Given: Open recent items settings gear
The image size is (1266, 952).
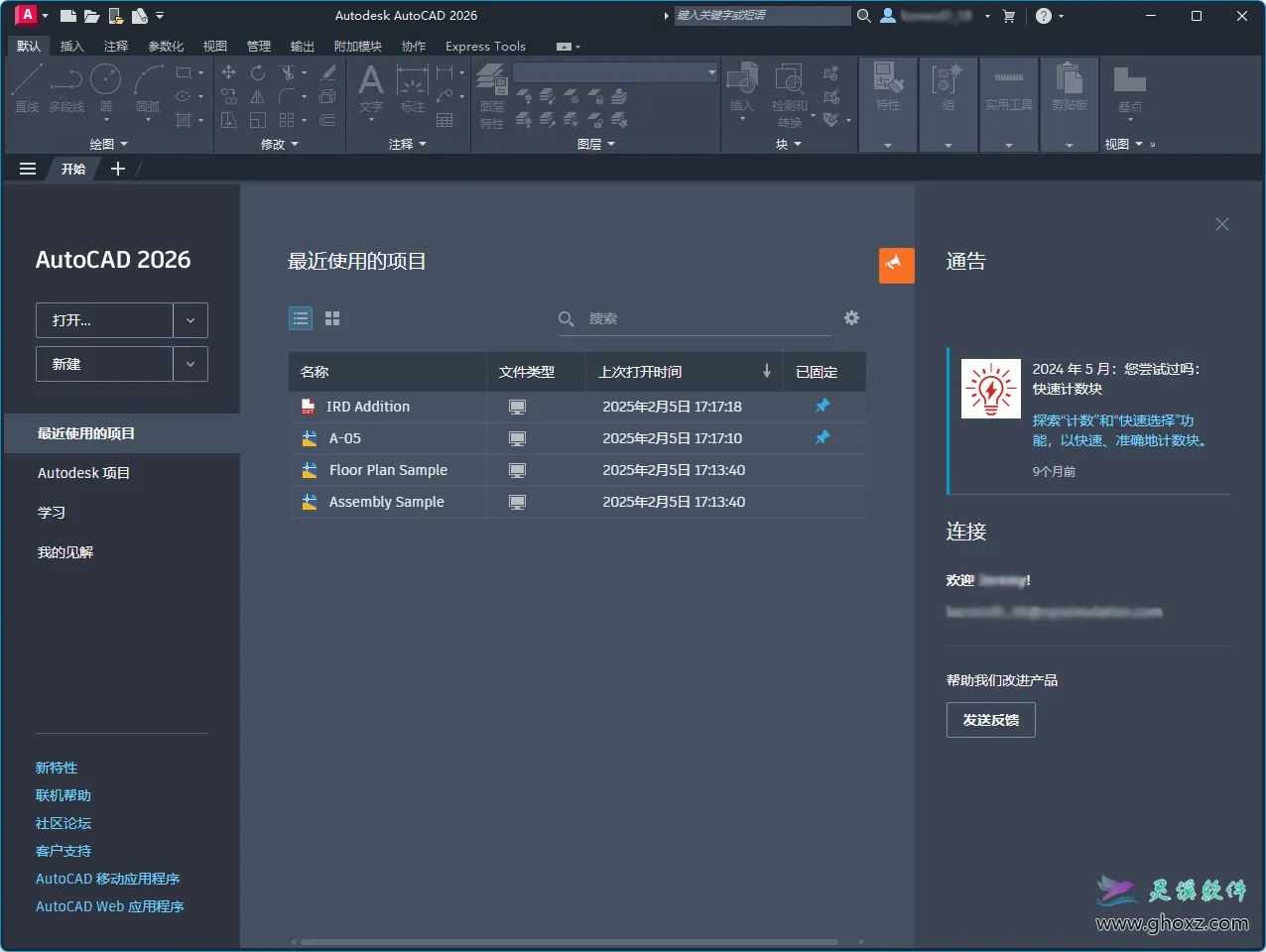Looking at the screenshot, I should click(851, 318).
